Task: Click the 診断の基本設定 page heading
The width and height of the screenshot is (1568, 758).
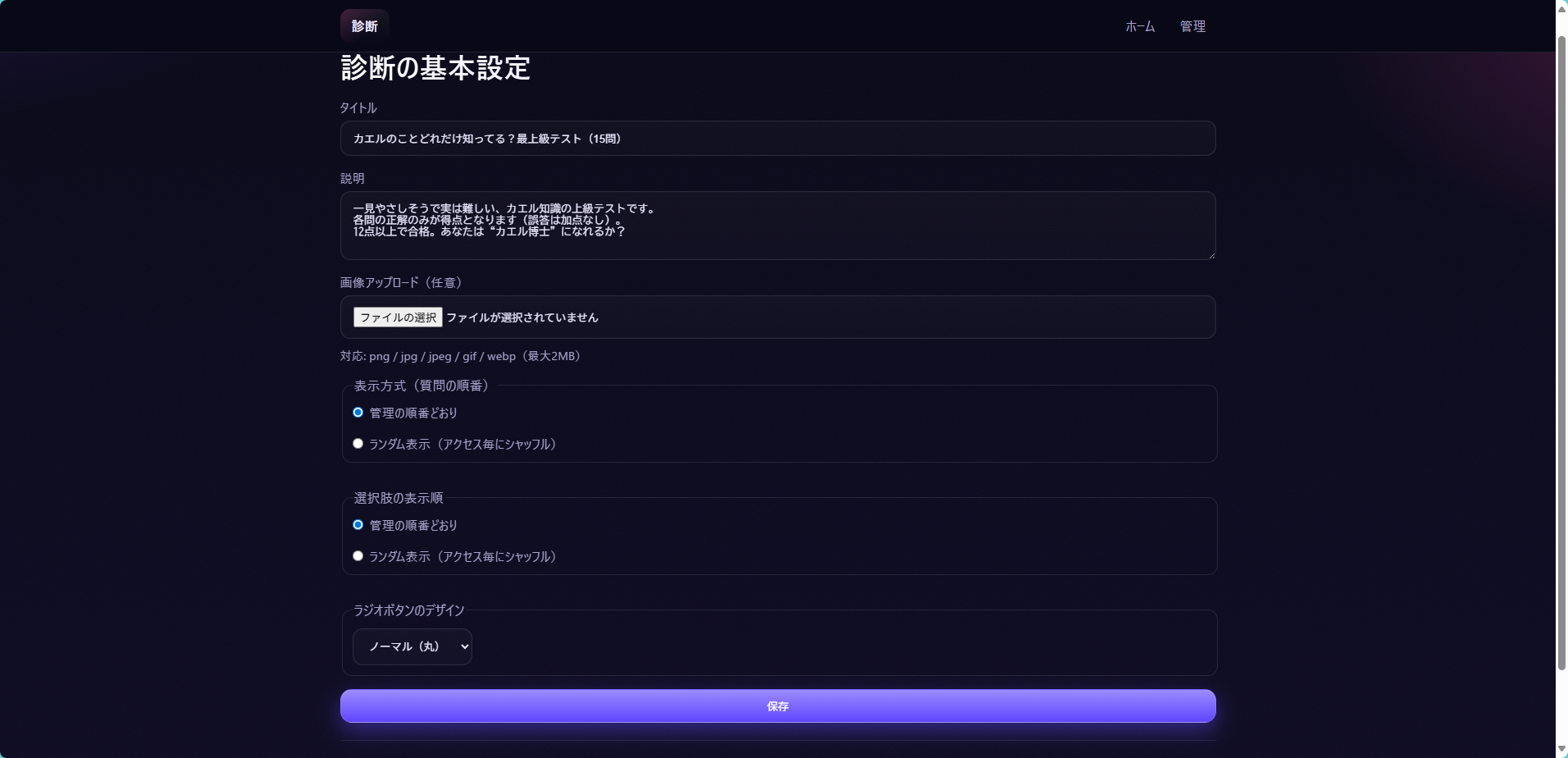Action: [x=435, y=68]
